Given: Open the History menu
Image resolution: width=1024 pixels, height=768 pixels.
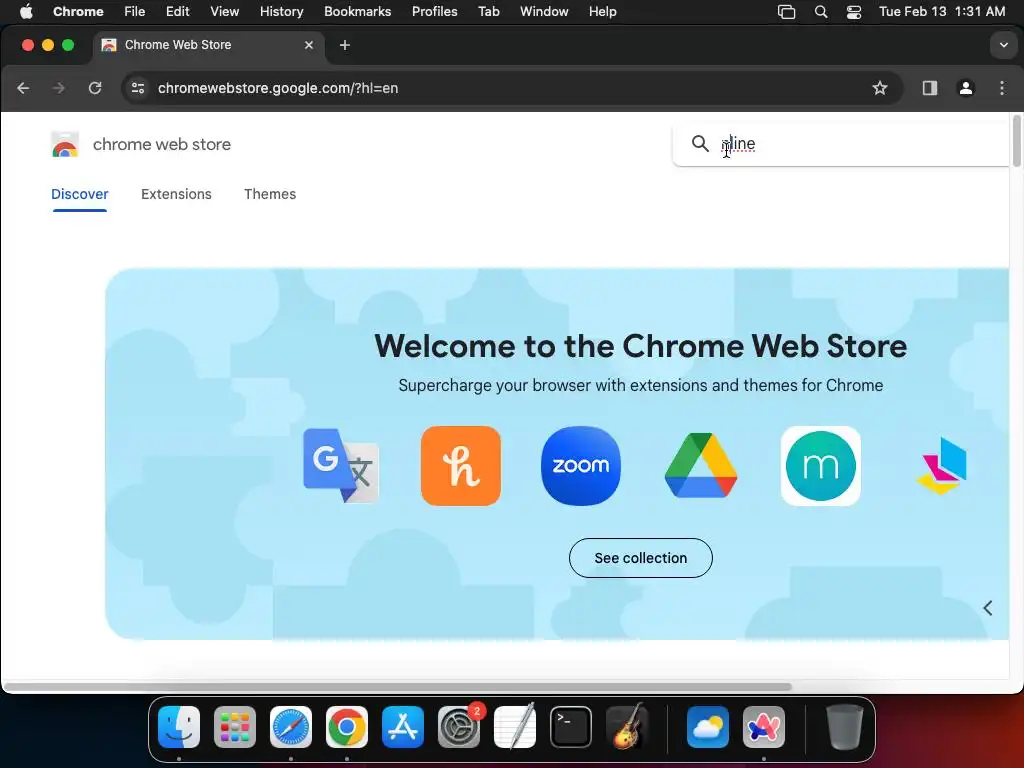Looking at the screenshot, I should click(281, 12).
